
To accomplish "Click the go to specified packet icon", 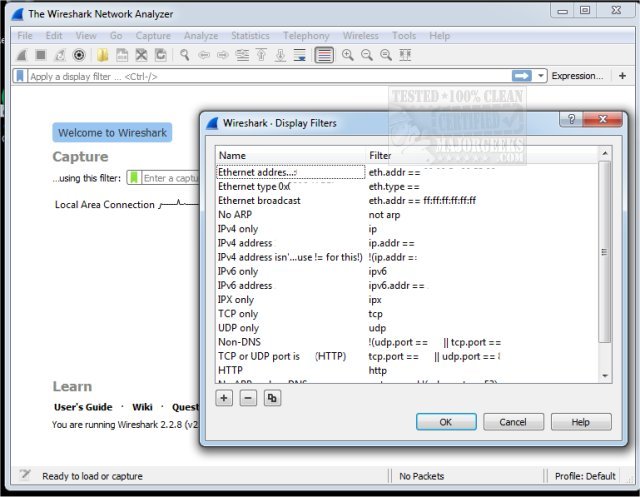I will pos(242,55).
